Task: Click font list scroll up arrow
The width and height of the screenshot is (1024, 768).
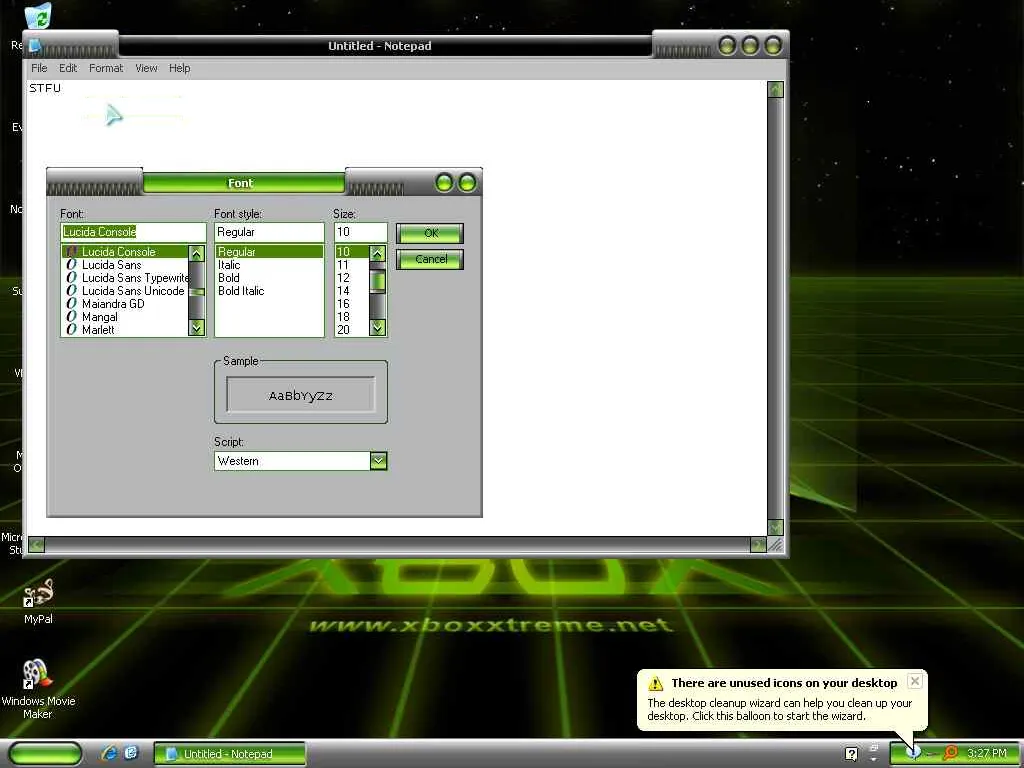Action: point(197,253)
